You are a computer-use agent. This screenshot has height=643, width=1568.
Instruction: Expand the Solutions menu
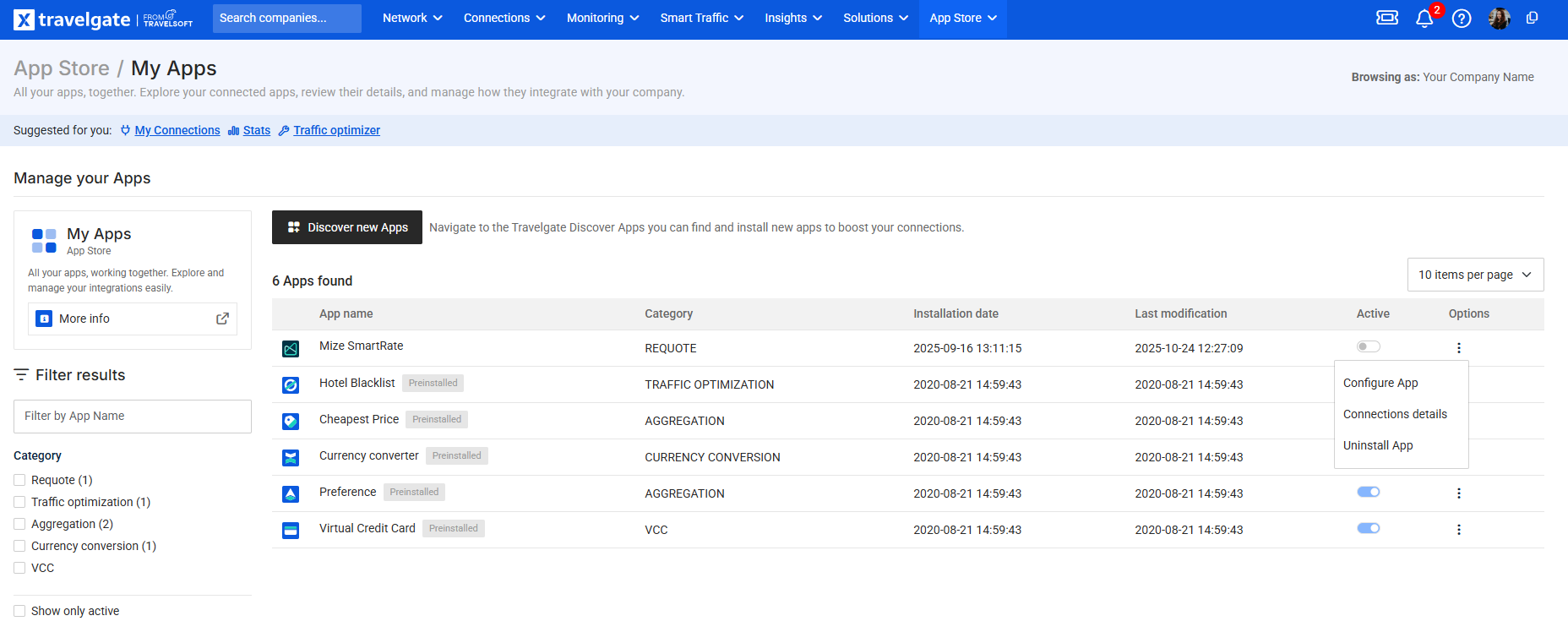click(875, 18)
